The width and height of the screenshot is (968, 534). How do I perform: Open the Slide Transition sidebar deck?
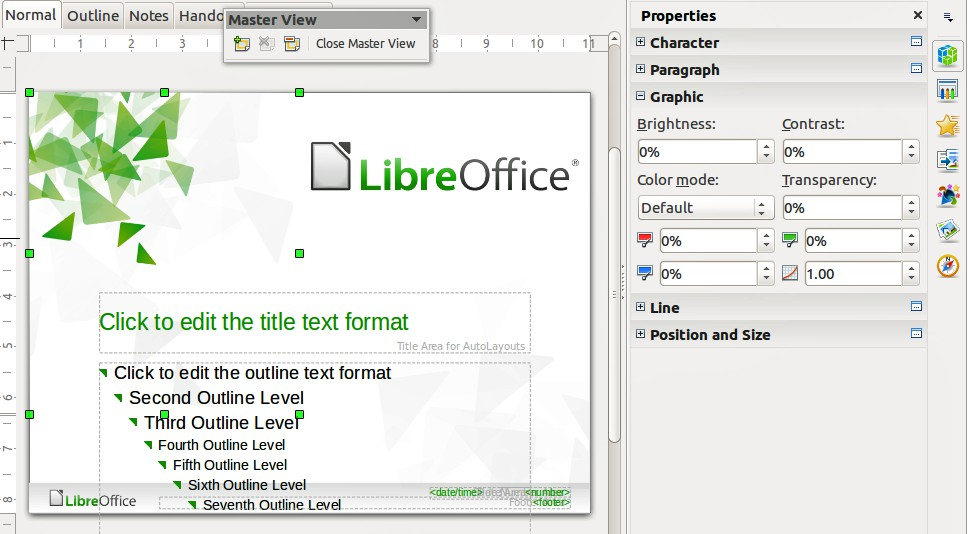tap(947, 160)
